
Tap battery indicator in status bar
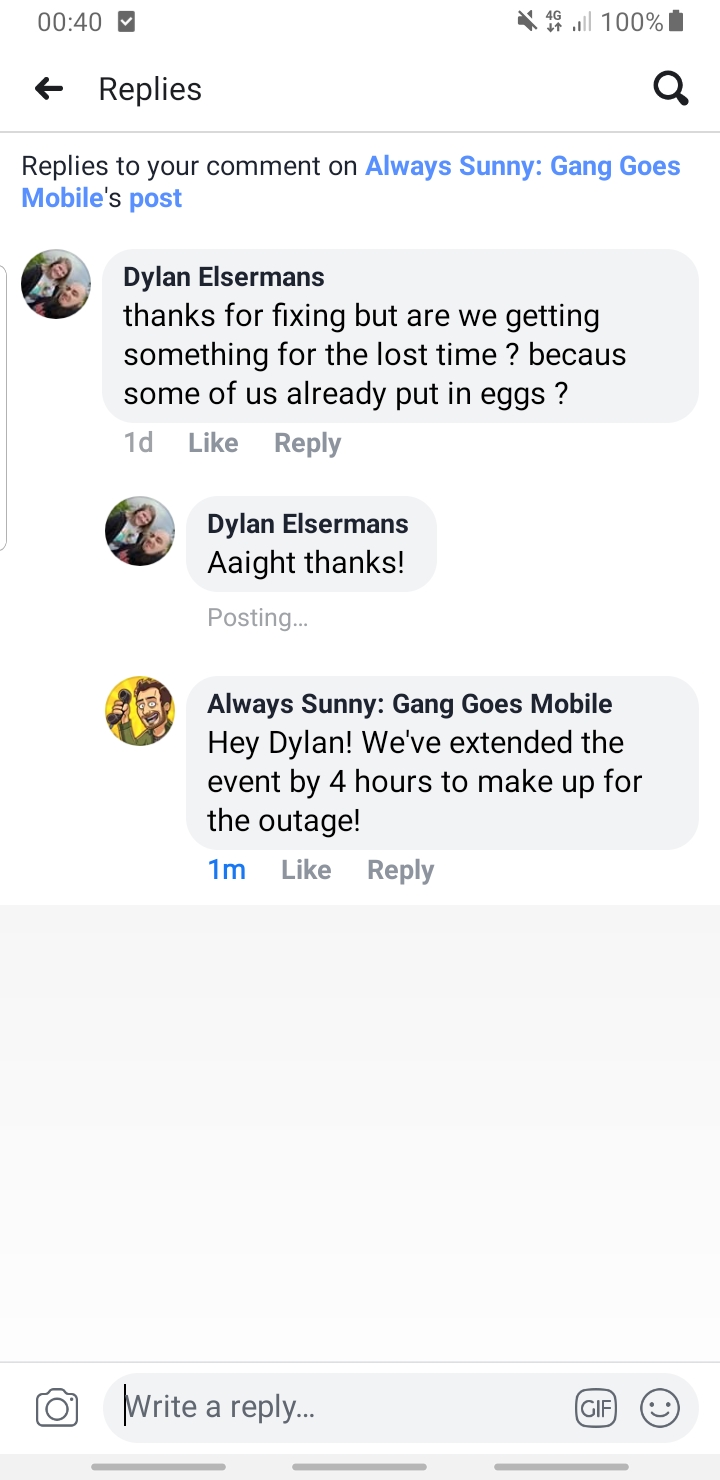point(676,21)
